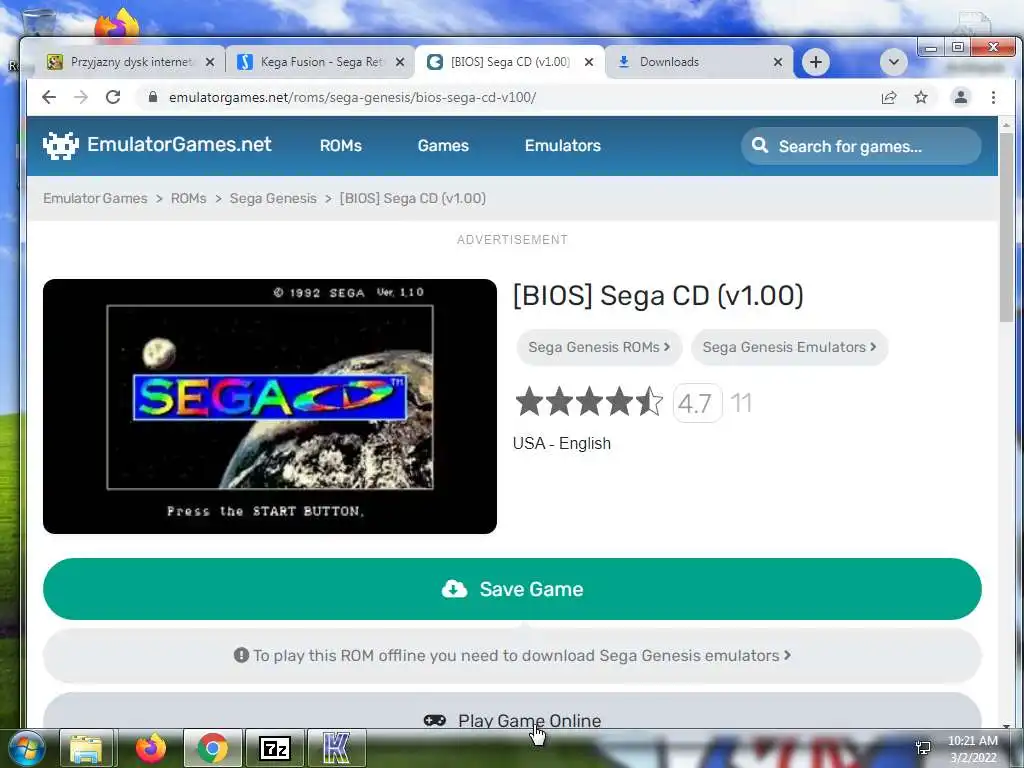Viewport: 1024px width, 768px height.
Task: Click the address bar URL field
Action: point(509,97)
